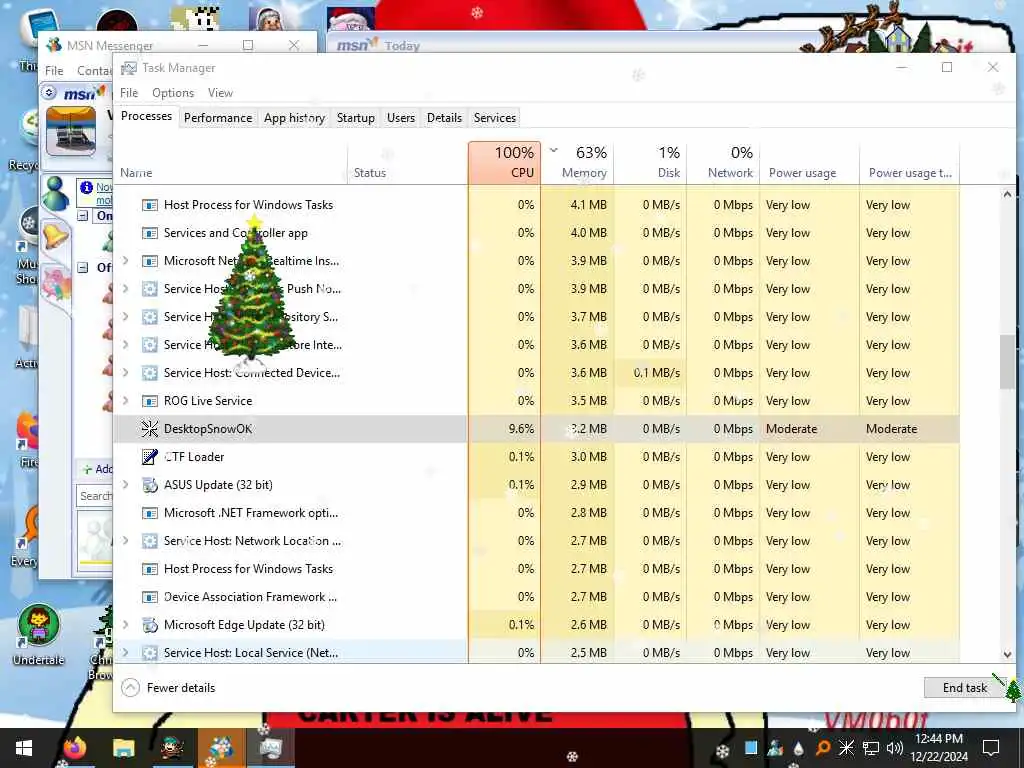Screen dimensions: 1024x768
Task: Click the ROG Live Service icon
Action: point(150,401)
